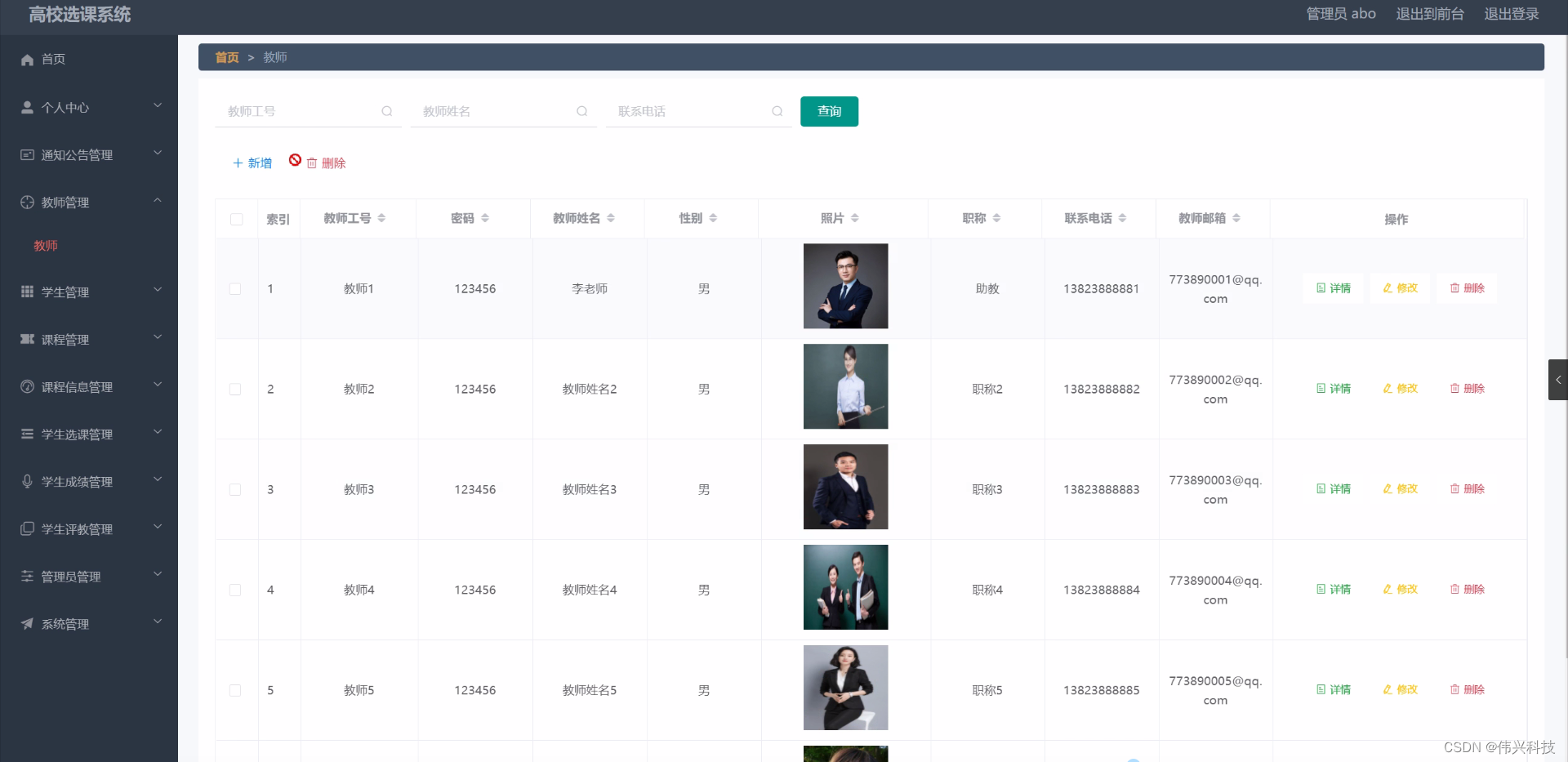Select 教师 submenu item in sidebar
1568x762 pixels.
[46, 245]
